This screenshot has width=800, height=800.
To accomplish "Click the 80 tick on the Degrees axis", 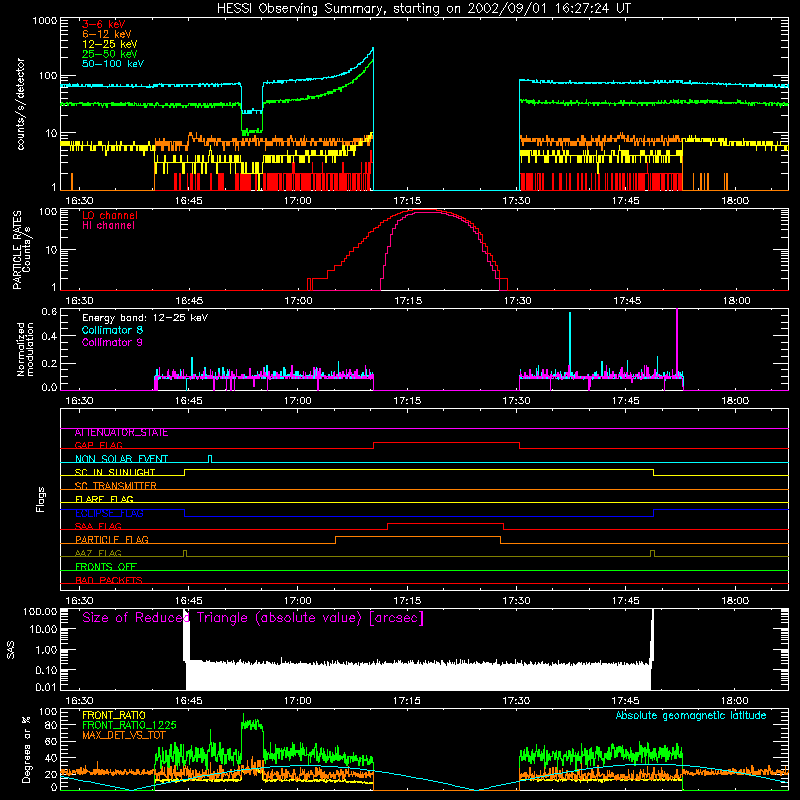I will click(51, 725).
